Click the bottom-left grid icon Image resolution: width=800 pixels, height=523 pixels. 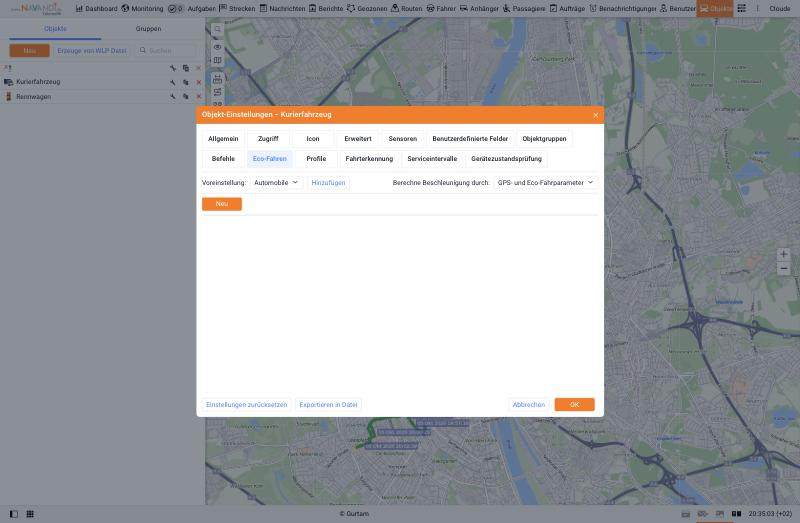click(30, 514)
